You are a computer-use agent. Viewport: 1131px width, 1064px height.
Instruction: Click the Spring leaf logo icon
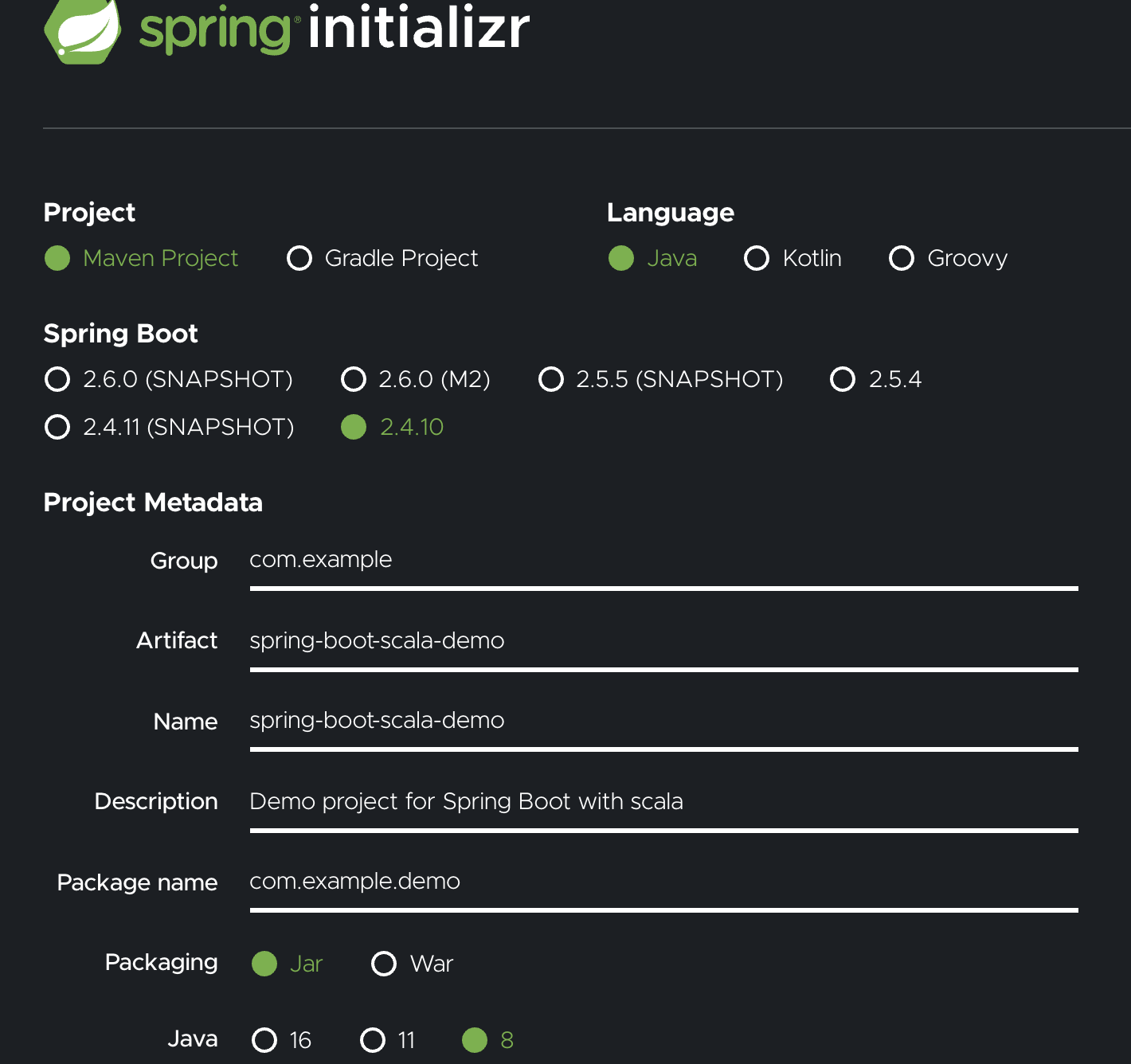tap(83, 30)
